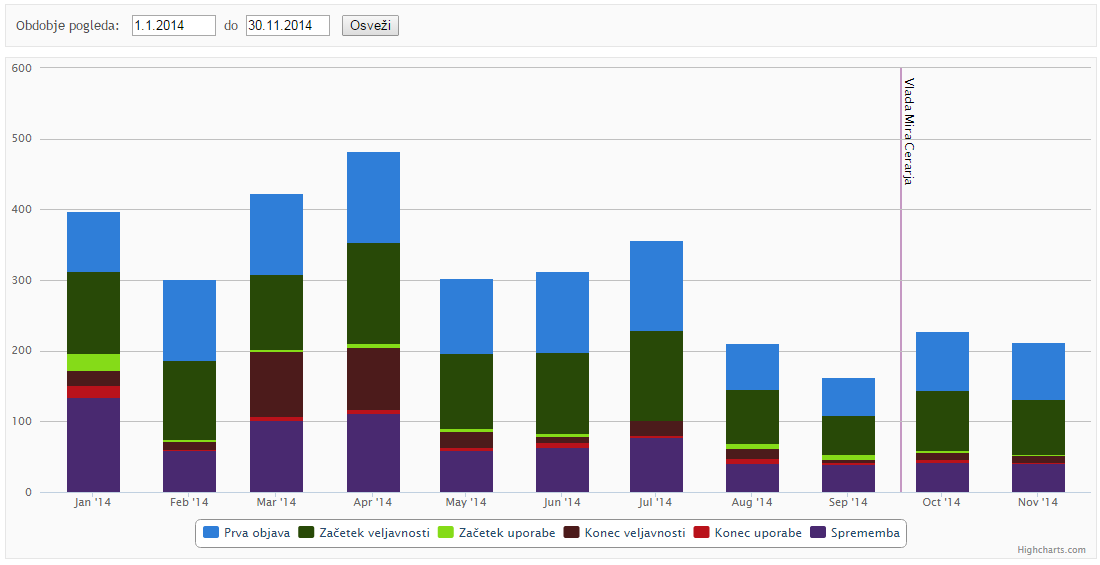The height and width of the screenshot is (565, 1100).
Task: Click the blue Prva objava legend swatch
Action: (211, 533)
